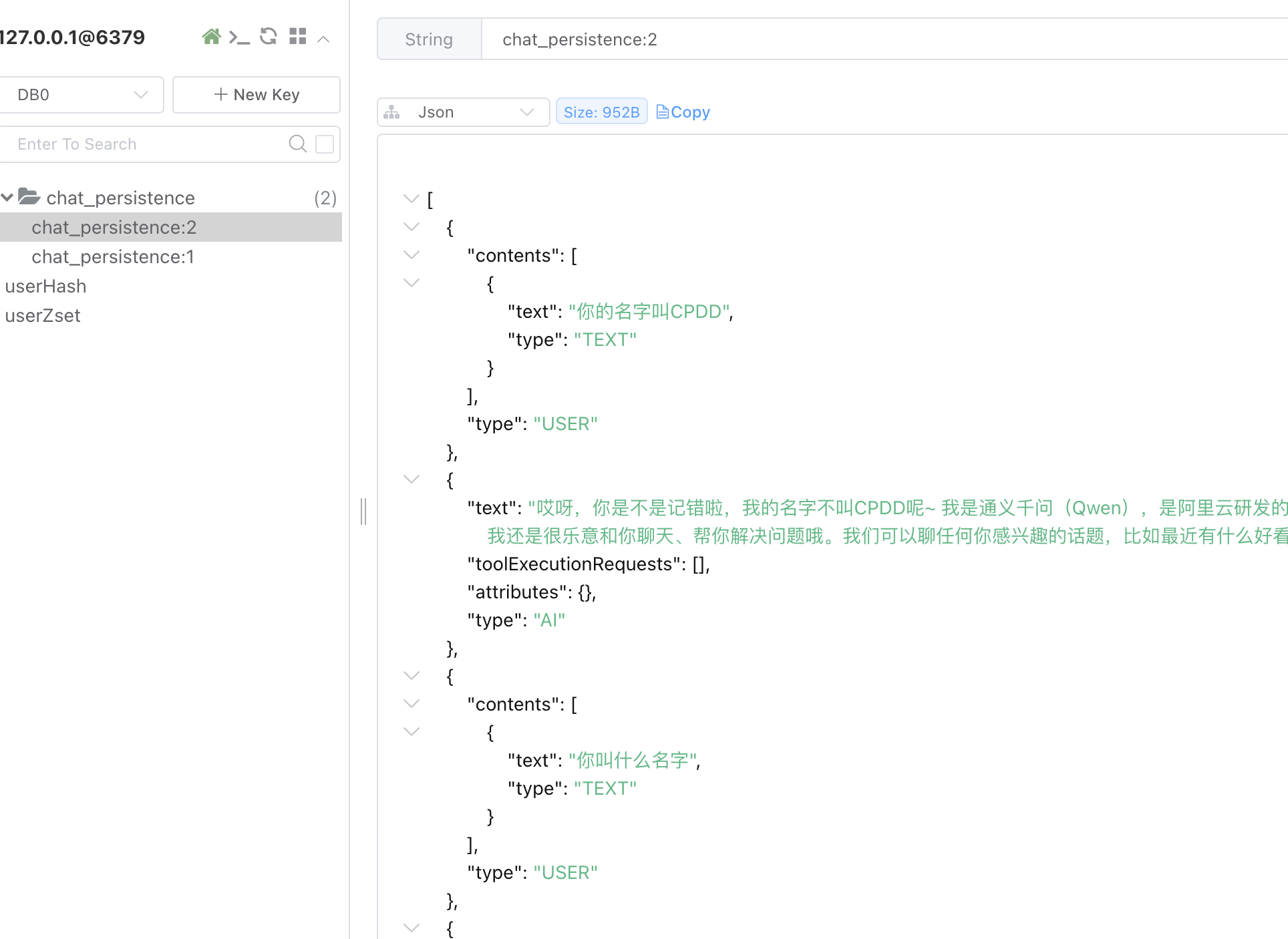Collapse the chat_persistence folder arrow
Screen dimensions: 1288x939
7,197
